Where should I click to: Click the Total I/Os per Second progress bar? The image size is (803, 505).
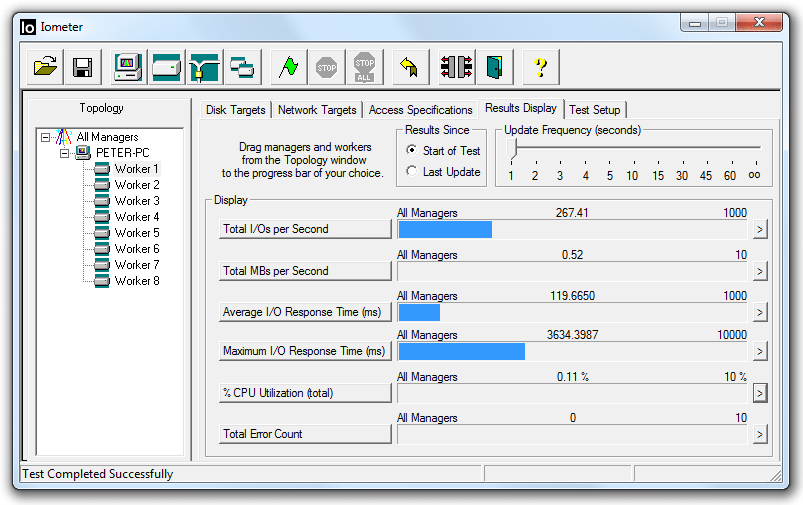point(572,229)
